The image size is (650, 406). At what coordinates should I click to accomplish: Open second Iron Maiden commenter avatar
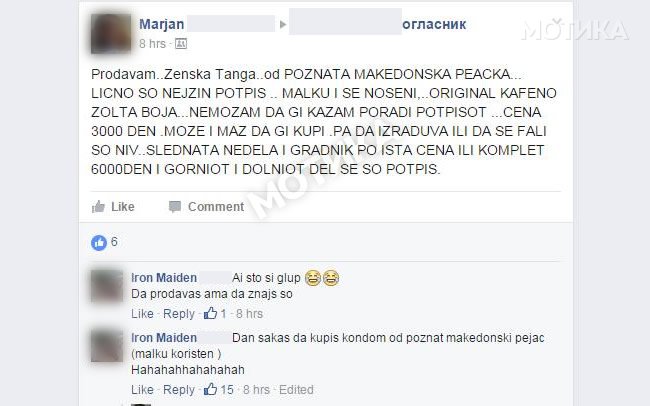click(107, 346)
